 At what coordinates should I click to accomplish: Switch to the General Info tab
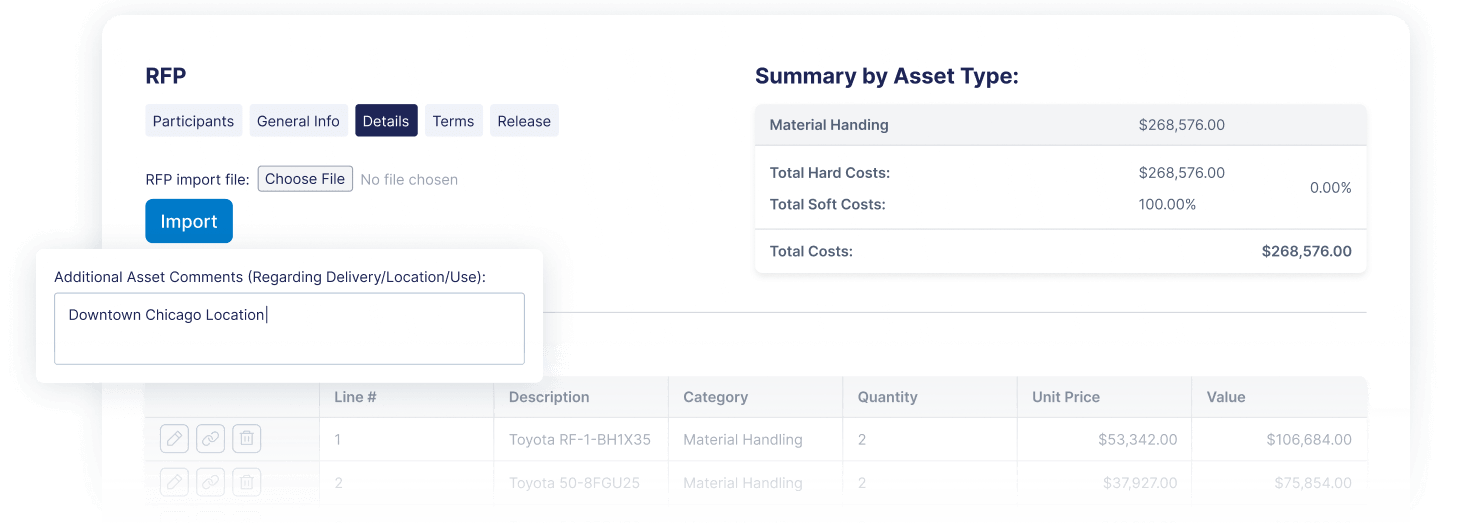tap(298, 121)
